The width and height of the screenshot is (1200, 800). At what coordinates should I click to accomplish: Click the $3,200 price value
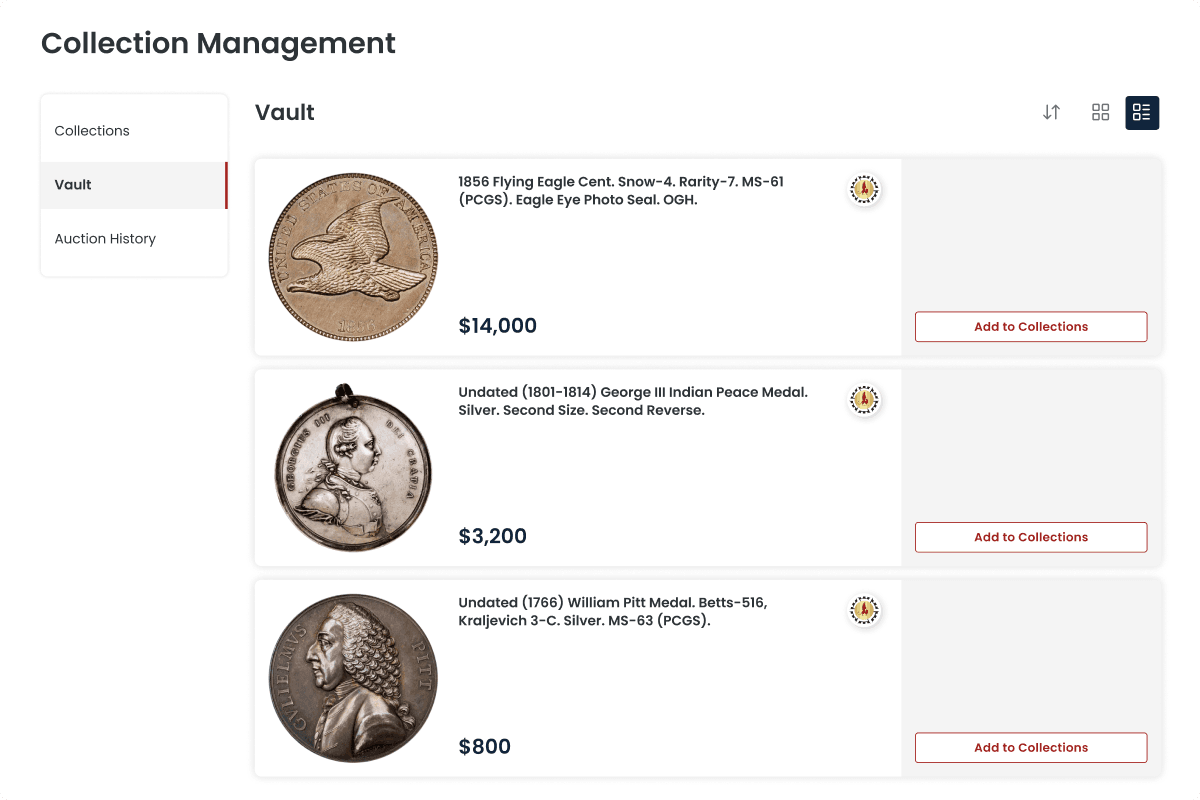pos(493,536)
